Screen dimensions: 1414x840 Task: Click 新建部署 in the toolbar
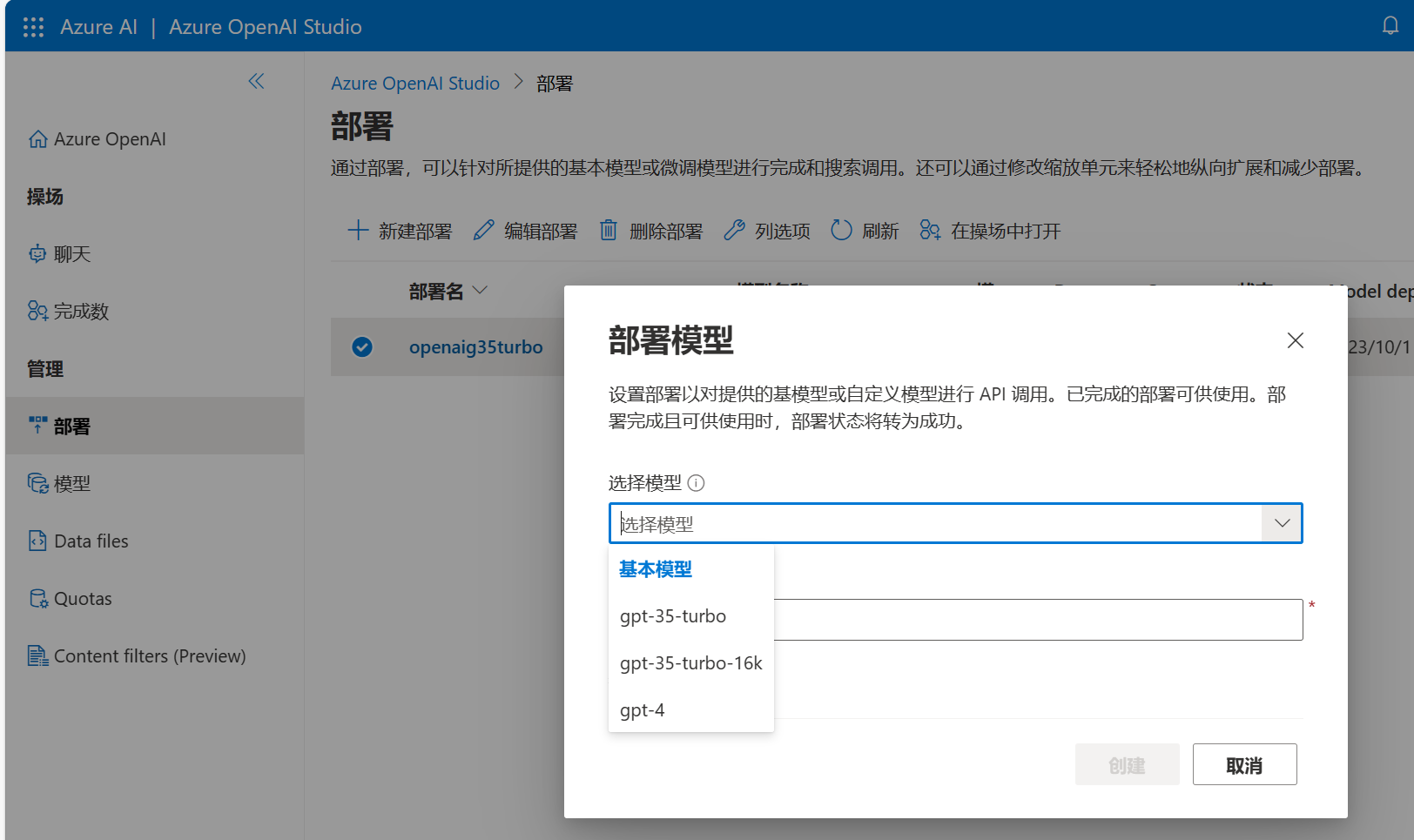400,231
